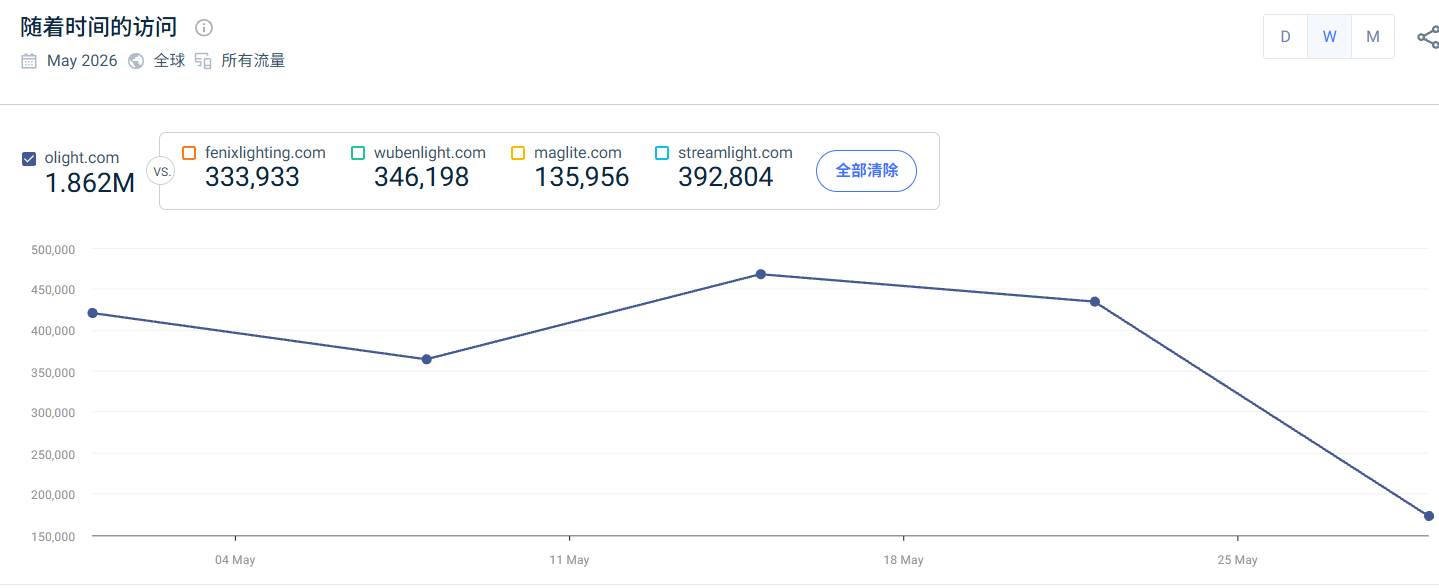Click the 500,000 y-axis label

click(54, 249)
